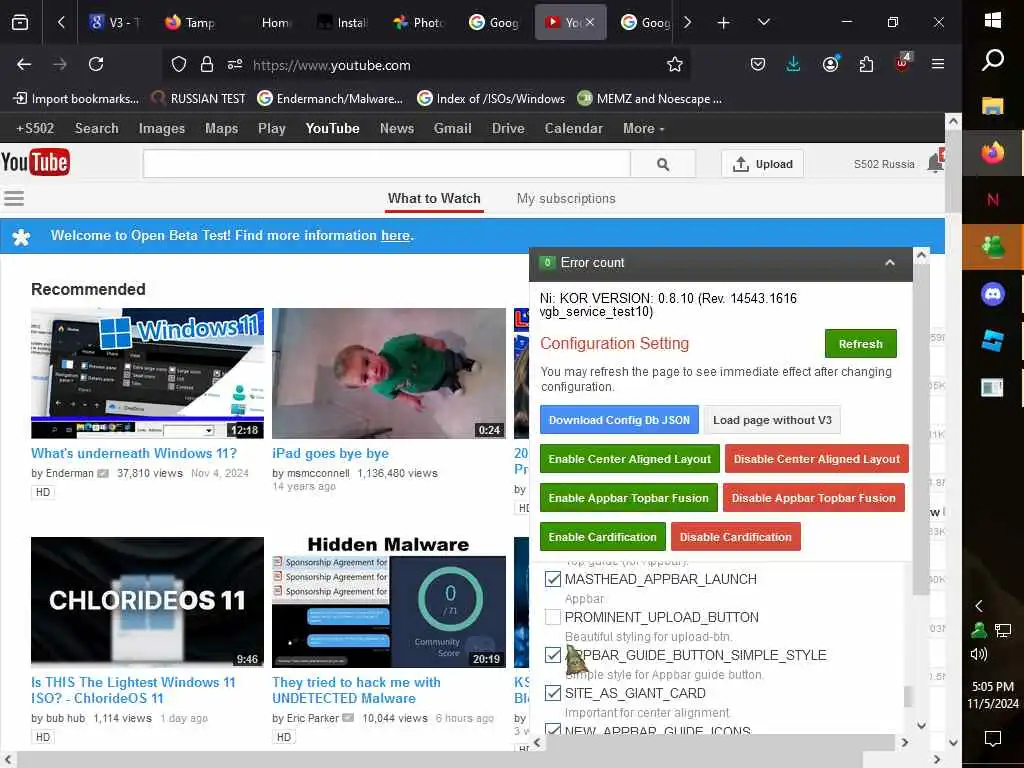Image resolution: width=1024 pixels, height=768 pixels.
Task: Click the site permissions icon in address bar
Action: 235,65
